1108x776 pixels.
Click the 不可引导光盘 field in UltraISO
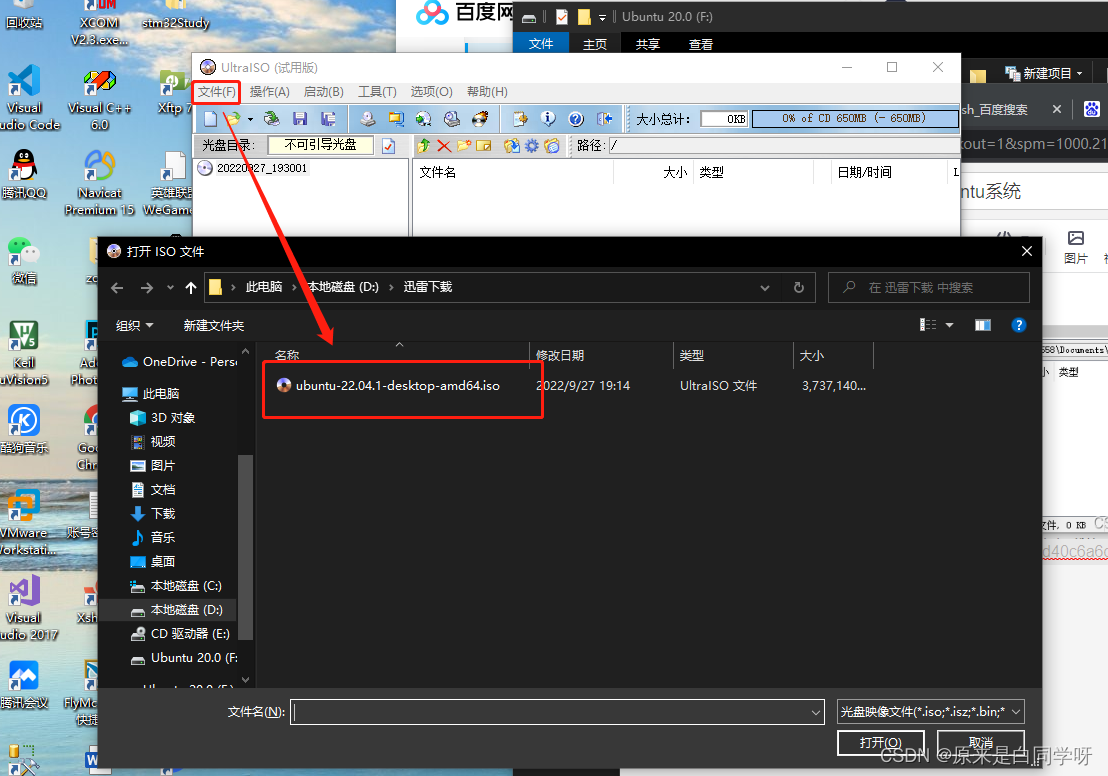321,145
